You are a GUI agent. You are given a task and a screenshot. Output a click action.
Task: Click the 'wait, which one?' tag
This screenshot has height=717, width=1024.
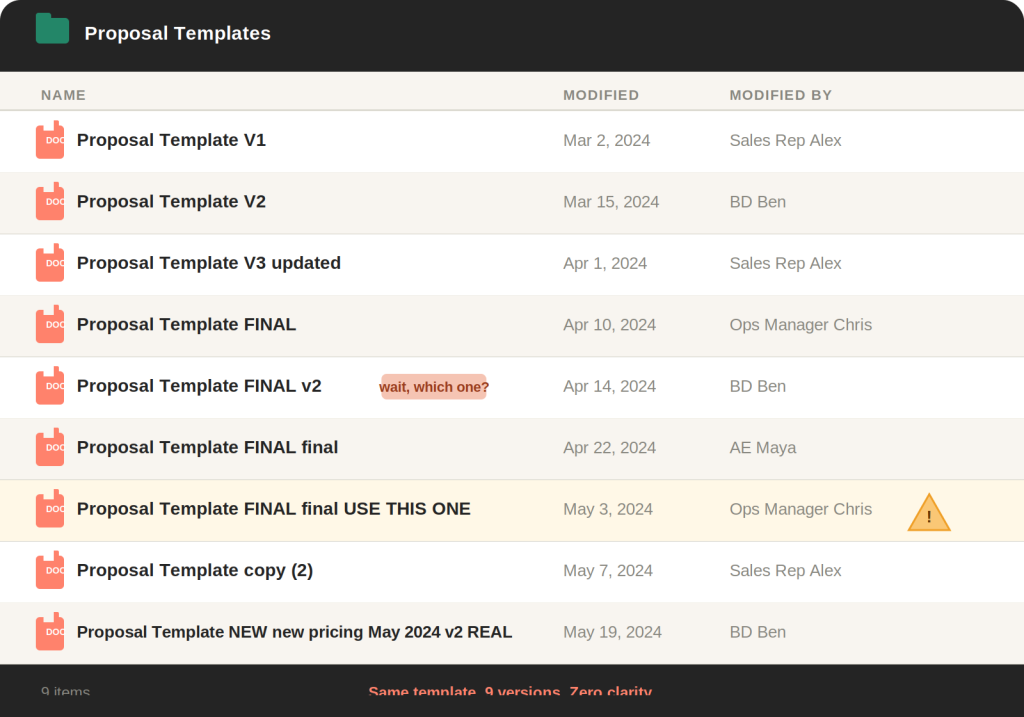click(x=433, y=387)
